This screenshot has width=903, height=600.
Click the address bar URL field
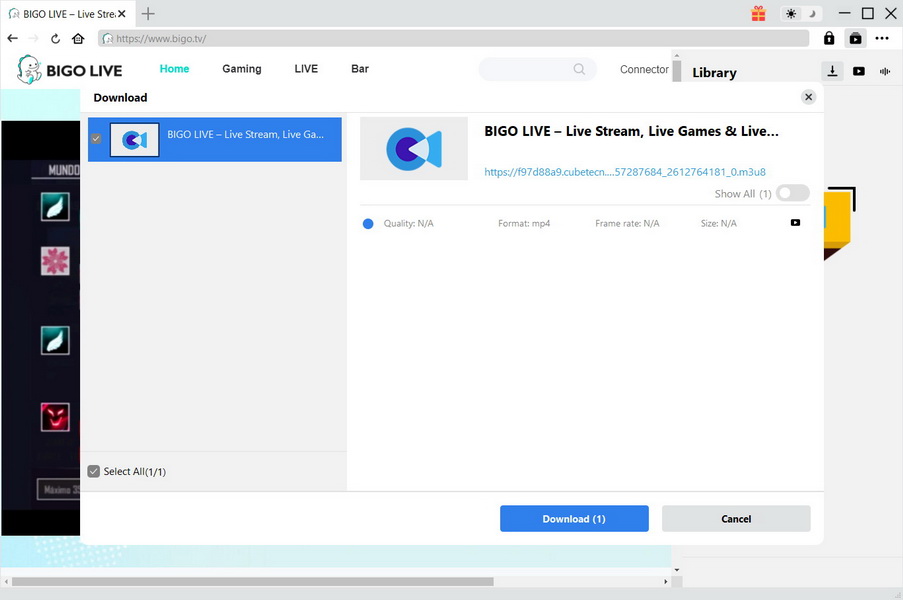click(453, 39)
